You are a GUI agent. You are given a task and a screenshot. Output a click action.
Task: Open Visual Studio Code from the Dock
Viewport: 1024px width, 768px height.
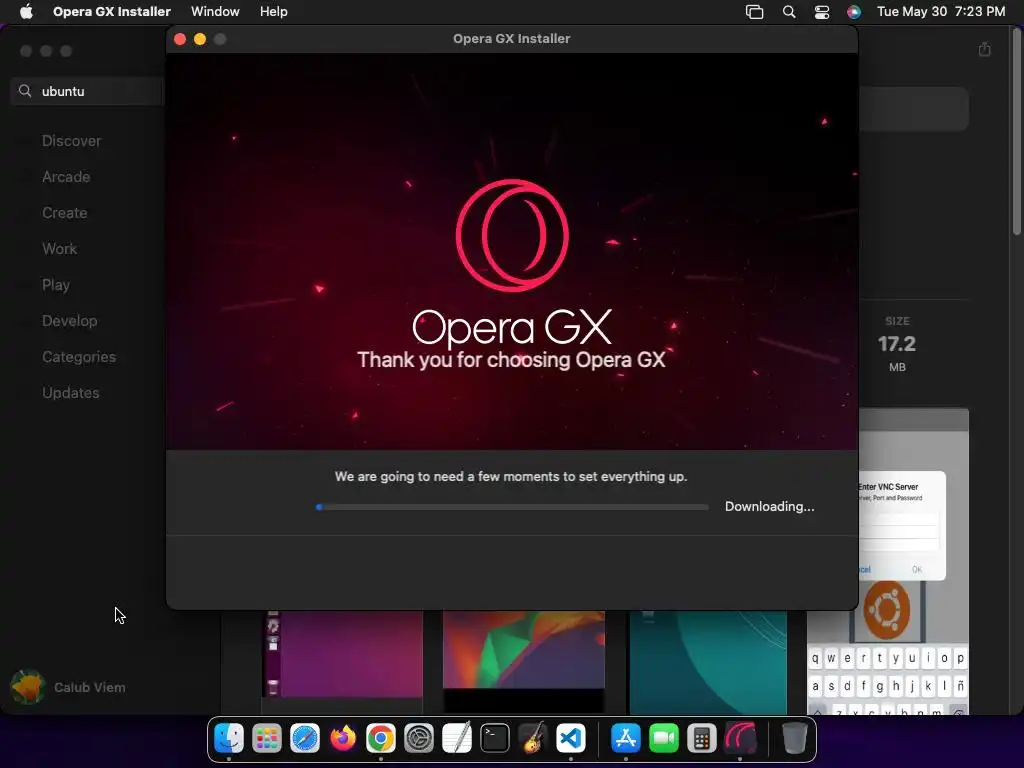(570, 739)
